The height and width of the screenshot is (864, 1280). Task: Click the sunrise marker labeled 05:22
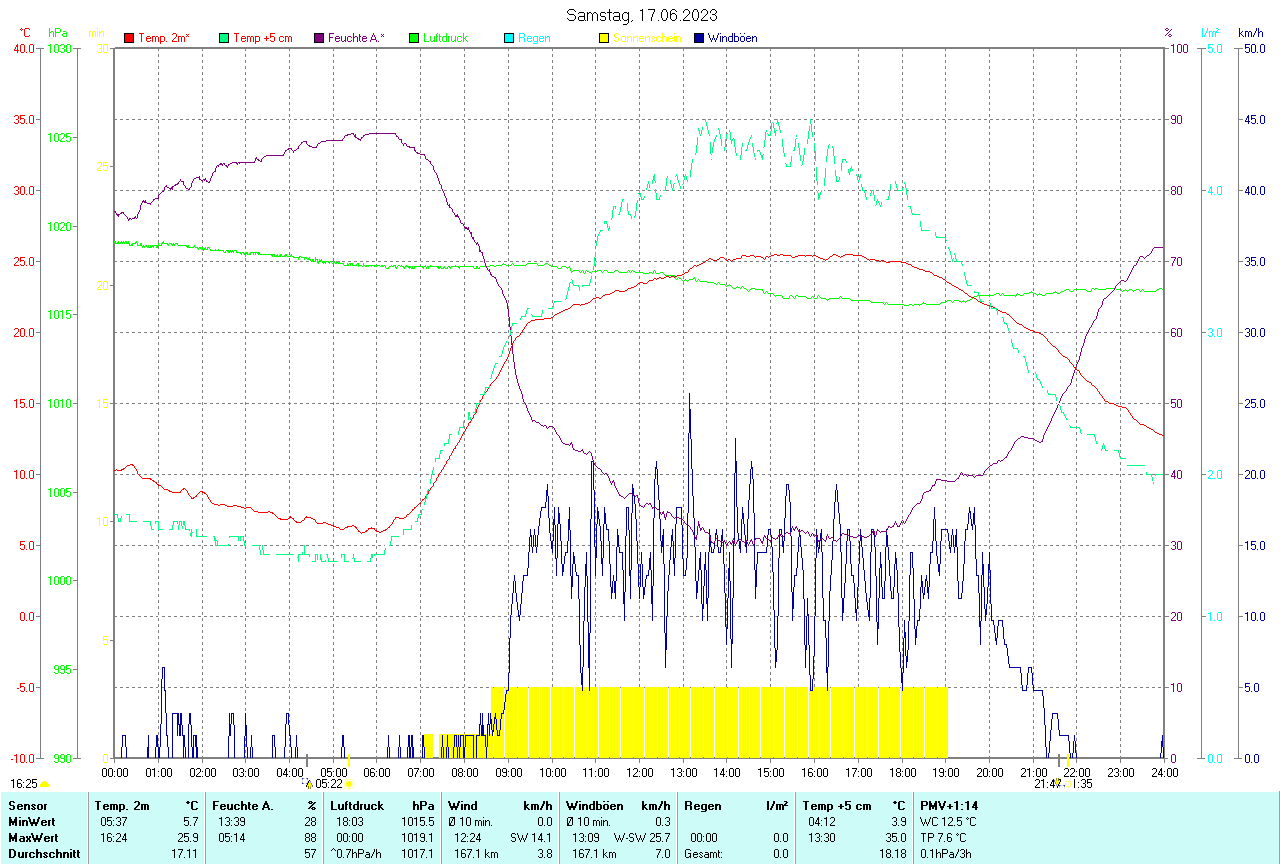[x=329, y=784]
